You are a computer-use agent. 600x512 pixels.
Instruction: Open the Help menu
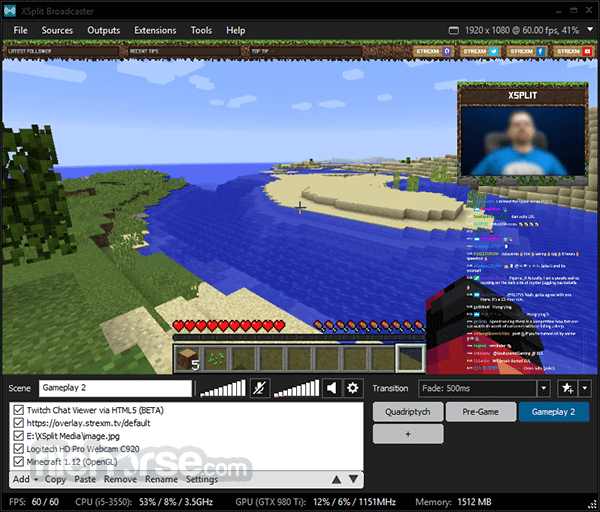click(x=236, y=30)
